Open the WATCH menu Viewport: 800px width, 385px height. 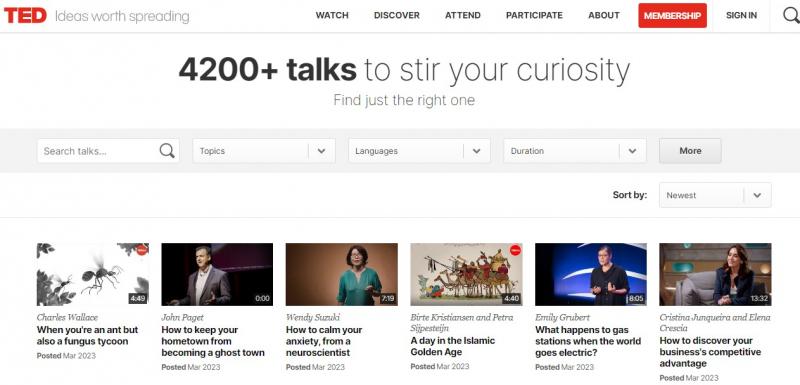332,15
